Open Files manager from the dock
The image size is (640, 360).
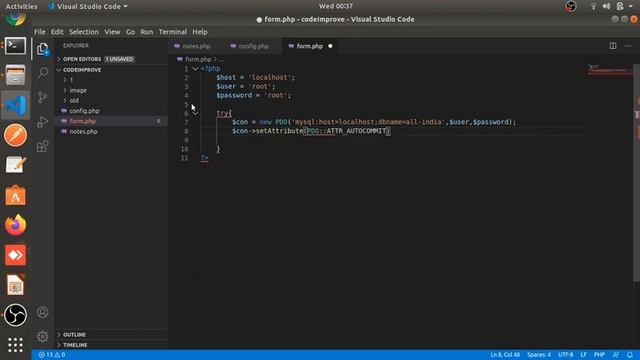16,76
